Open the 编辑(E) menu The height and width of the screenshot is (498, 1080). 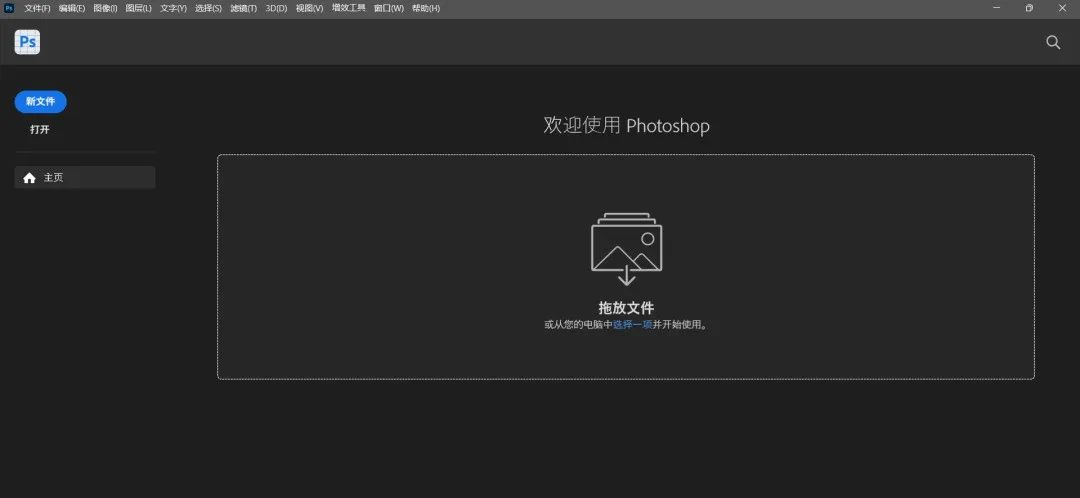coord(72,8)
